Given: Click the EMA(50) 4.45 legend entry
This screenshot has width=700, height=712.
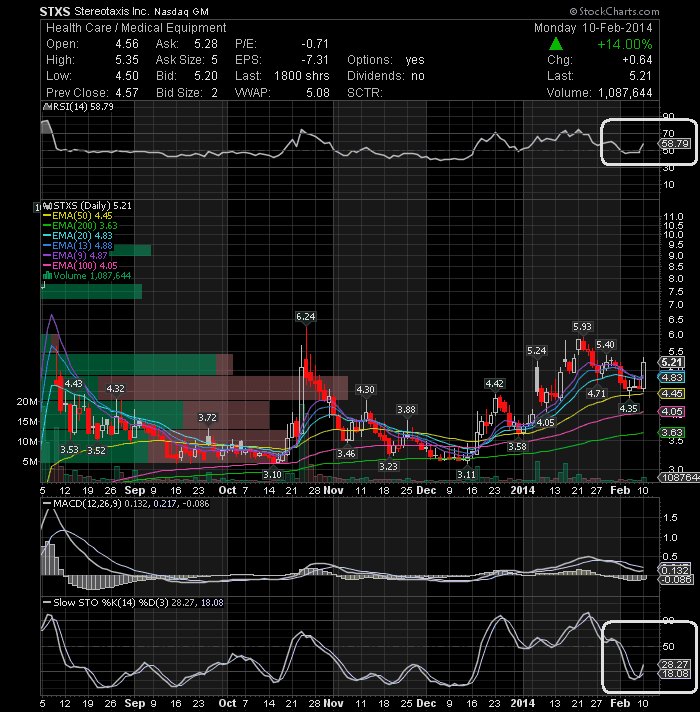Looking at the screenshot, I should tap(78, 216).
